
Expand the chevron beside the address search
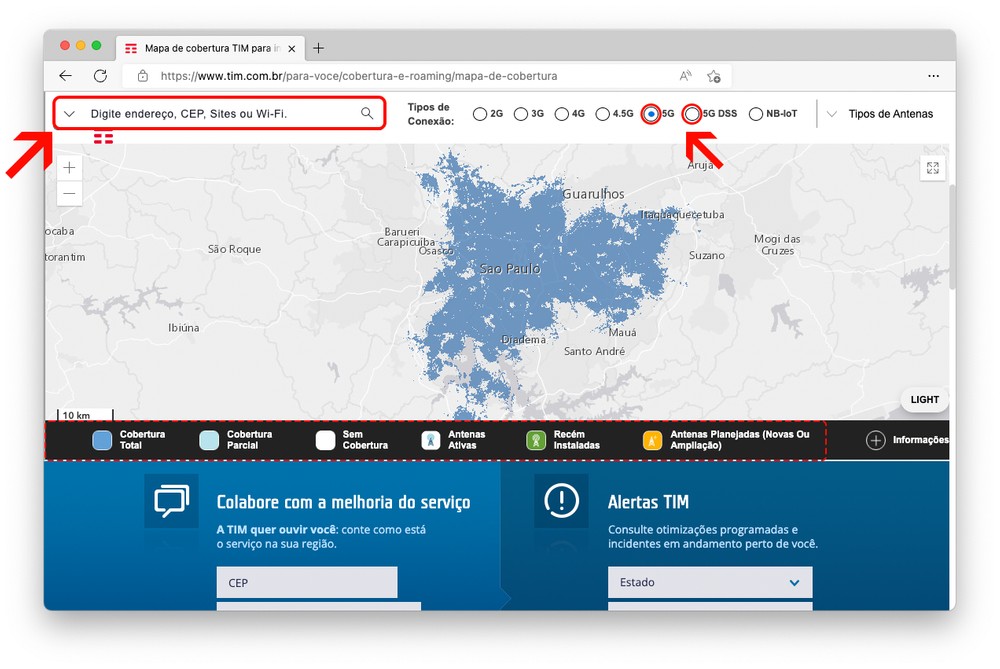[x=69, y=114]
